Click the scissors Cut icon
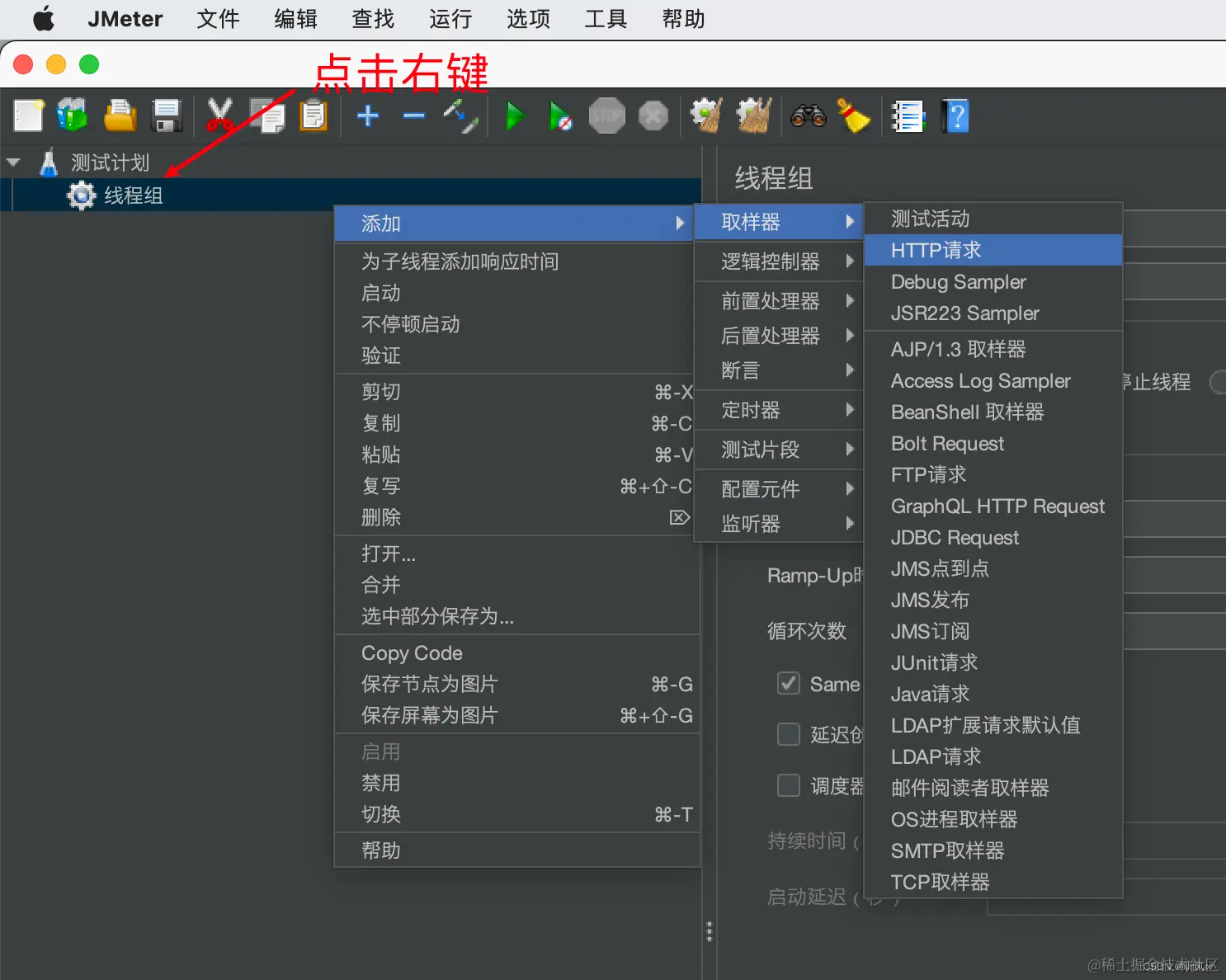The height and width of the screenshot is (980, 1226). 219,115
